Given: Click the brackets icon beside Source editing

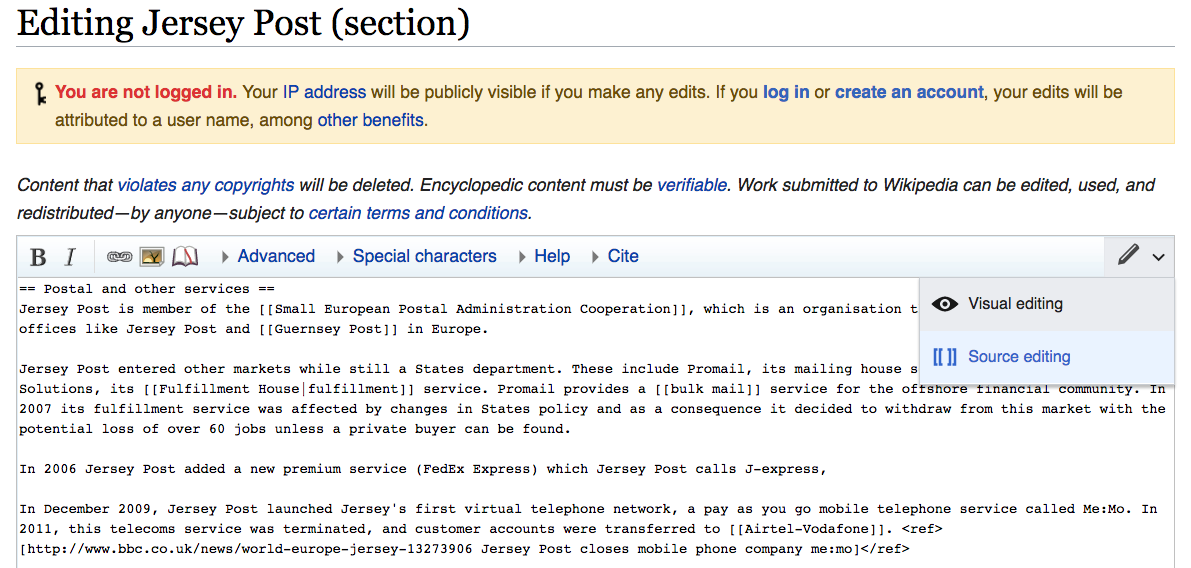Looking at the screenshot, I should 944,357.
